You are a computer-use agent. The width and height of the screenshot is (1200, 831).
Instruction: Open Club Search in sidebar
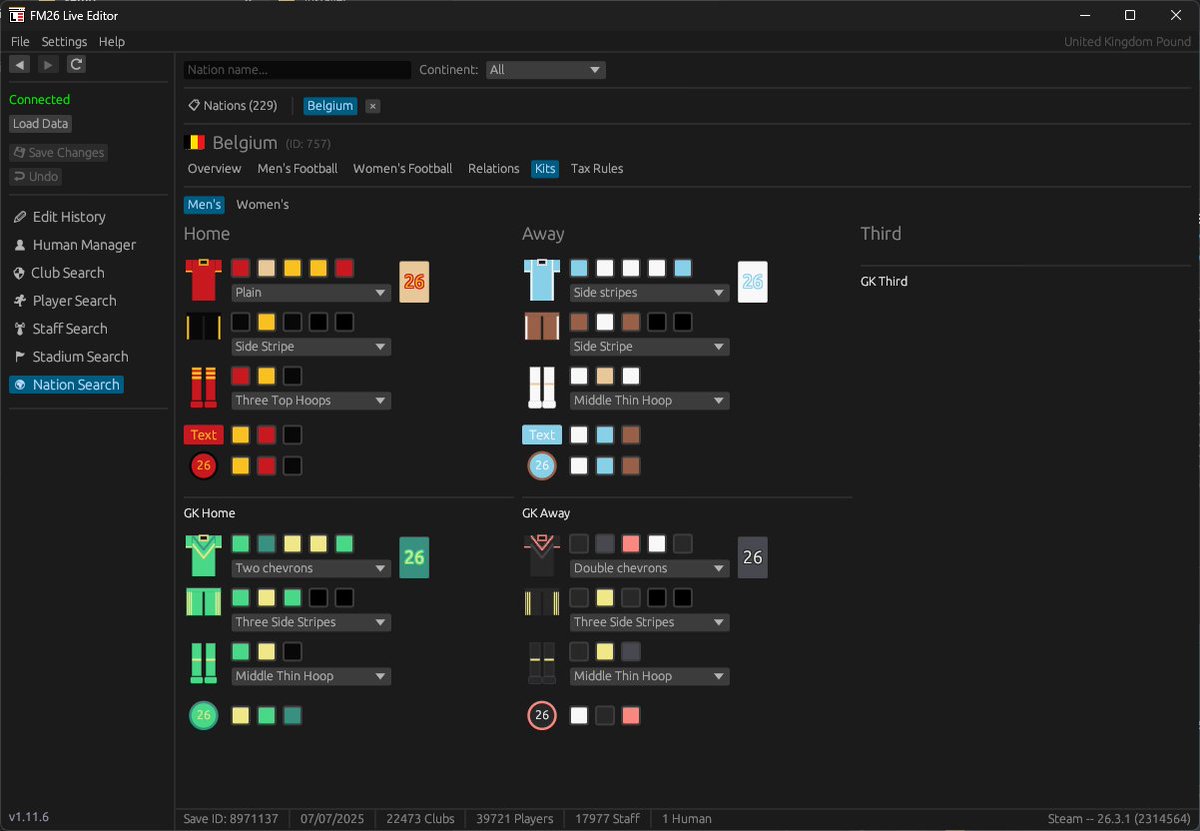(57, 273)
